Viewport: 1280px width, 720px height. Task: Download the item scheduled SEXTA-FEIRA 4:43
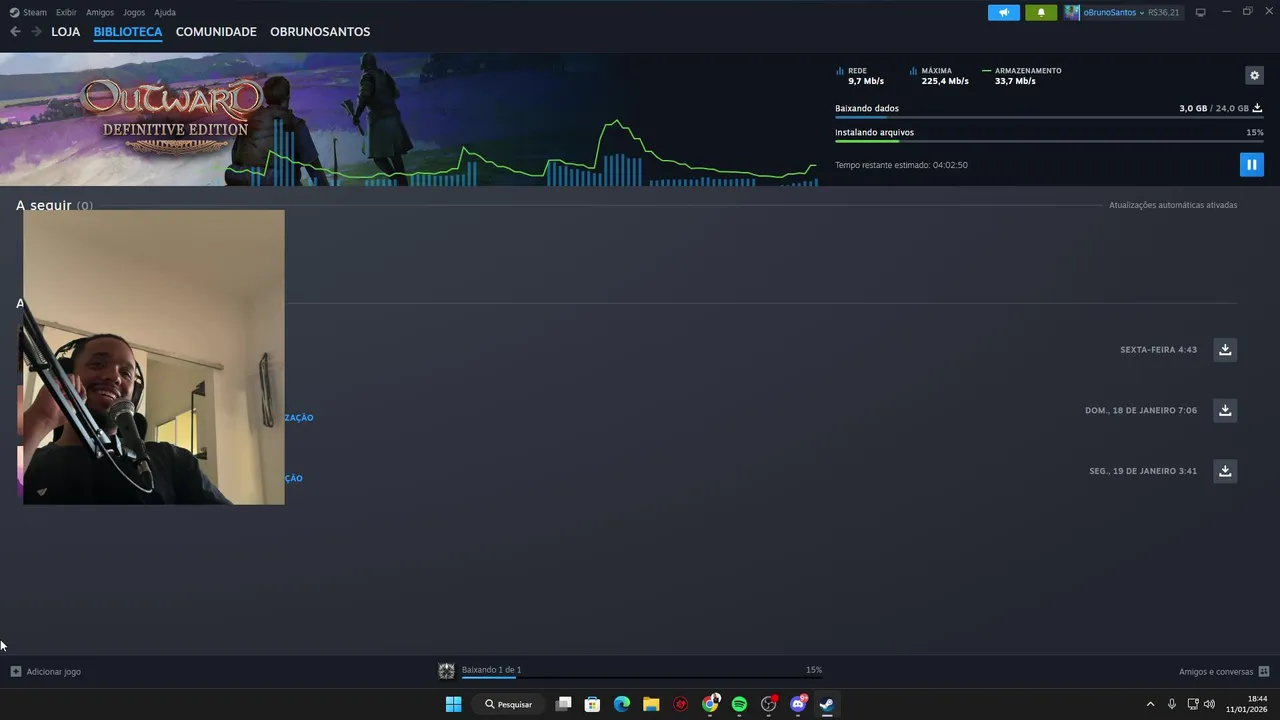tap(1225, 349)
